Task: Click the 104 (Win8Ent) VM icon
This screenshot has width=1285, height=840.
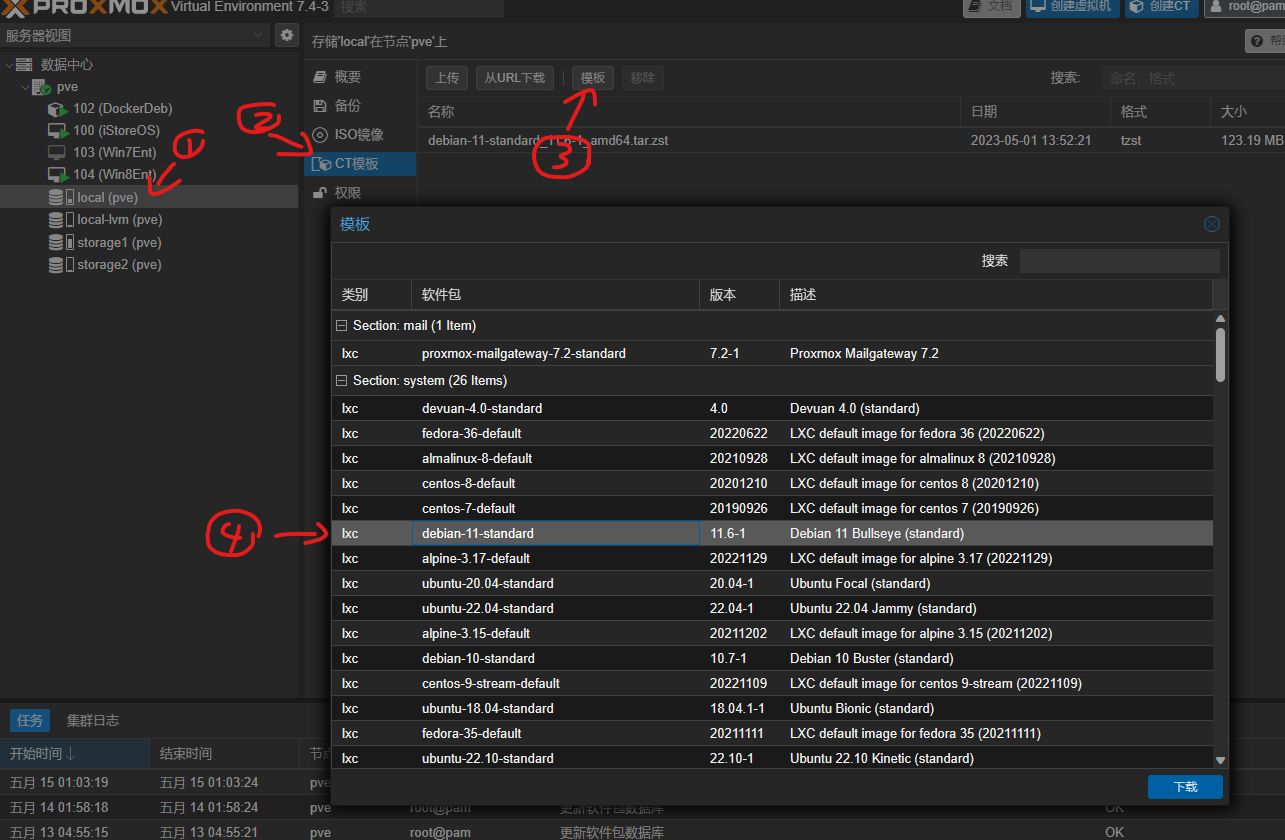Action: (x=58, y=175)
